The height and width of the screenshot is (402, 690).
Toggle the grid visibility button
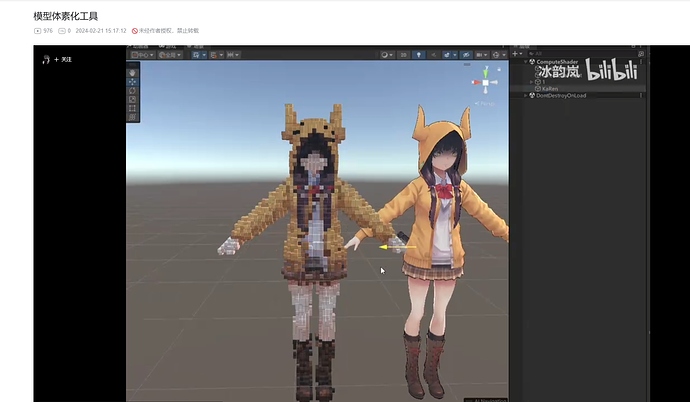pos(196,55)
